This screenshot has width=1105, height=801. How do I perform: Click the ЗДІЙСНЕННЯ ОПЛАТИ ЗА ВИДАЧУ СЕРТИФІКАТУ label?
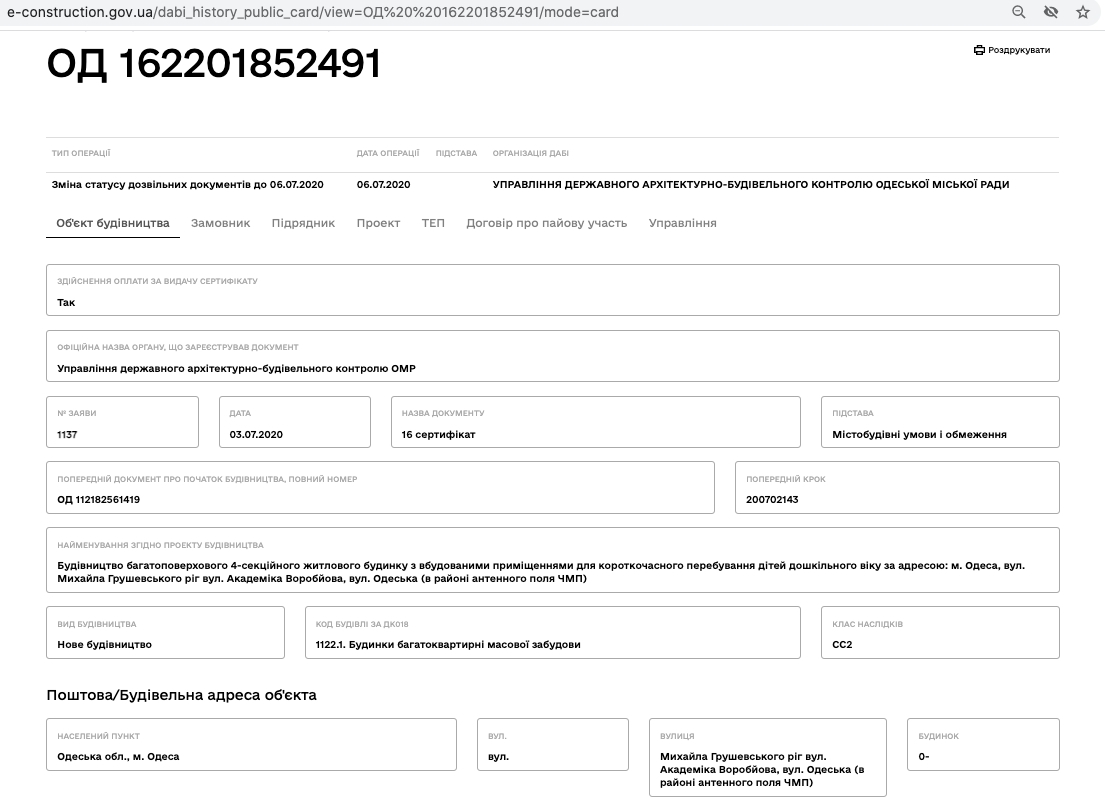pyautogui.click(x=157, y=281)
